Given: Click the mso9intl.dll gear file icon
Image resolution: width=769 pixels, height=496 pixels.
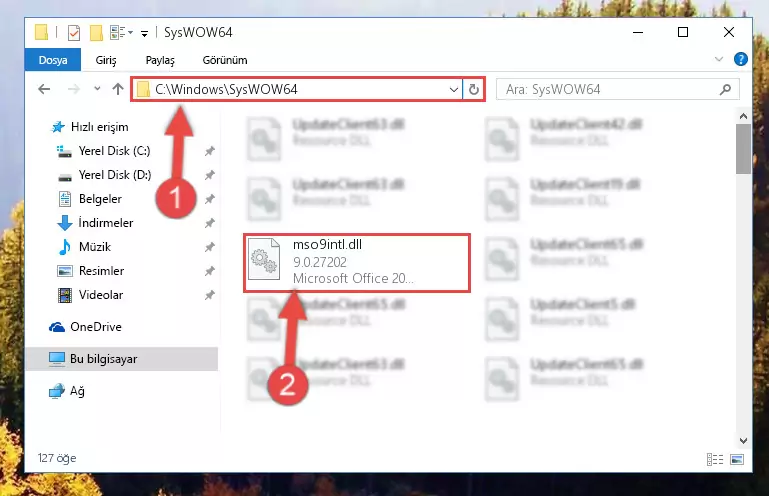Looking at the screenshot, I should coord(264,259).
